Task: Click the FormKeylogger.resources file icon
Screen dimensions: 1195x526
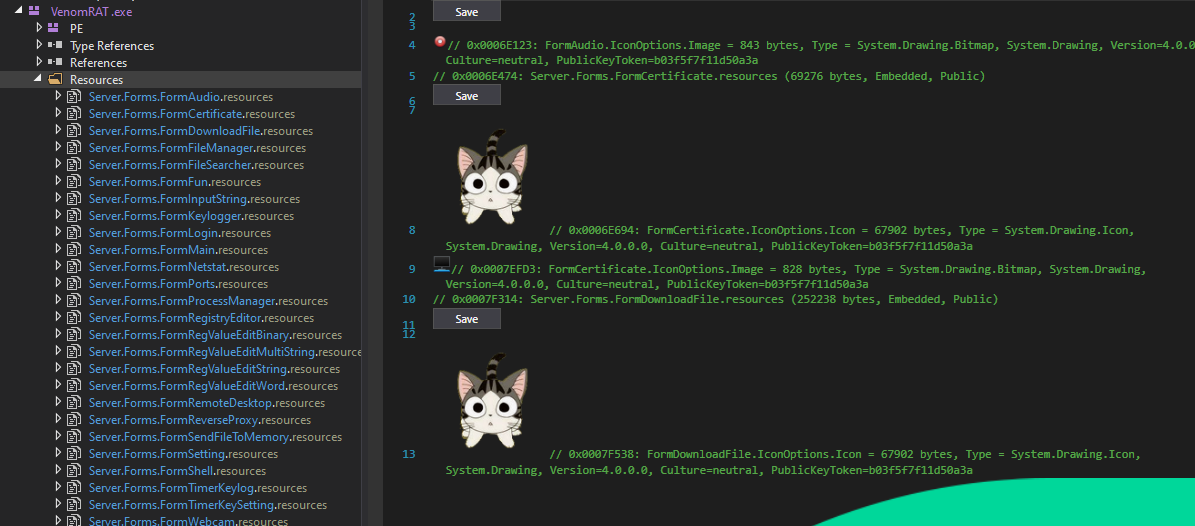Action: (74, 216)
